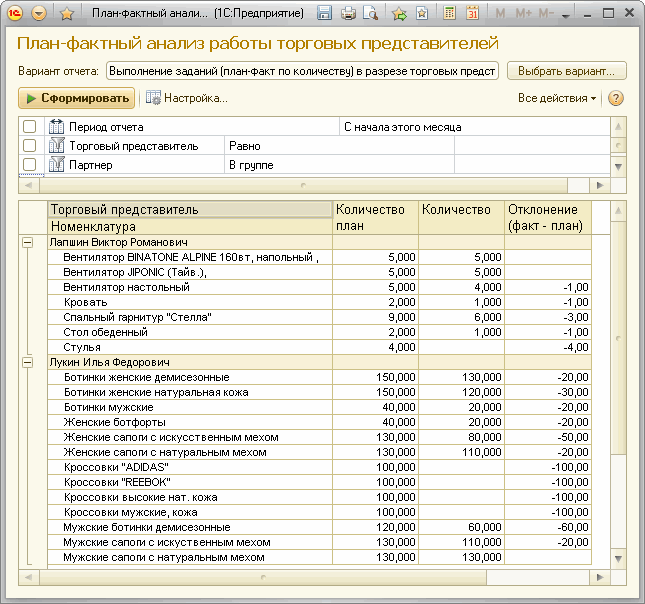Enable the Период отчета filter checkbox
The image size is (645, 604).
point(30,127)
